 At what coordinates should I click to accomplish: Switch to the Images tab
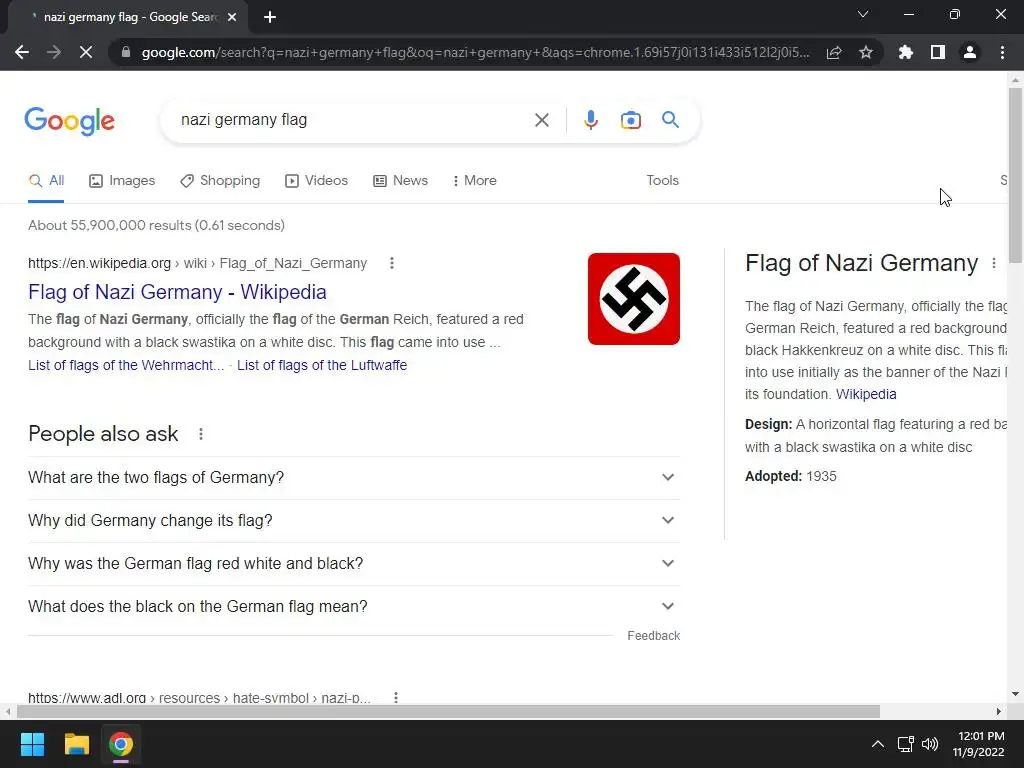pyautogui.click(x=122, y=181)
